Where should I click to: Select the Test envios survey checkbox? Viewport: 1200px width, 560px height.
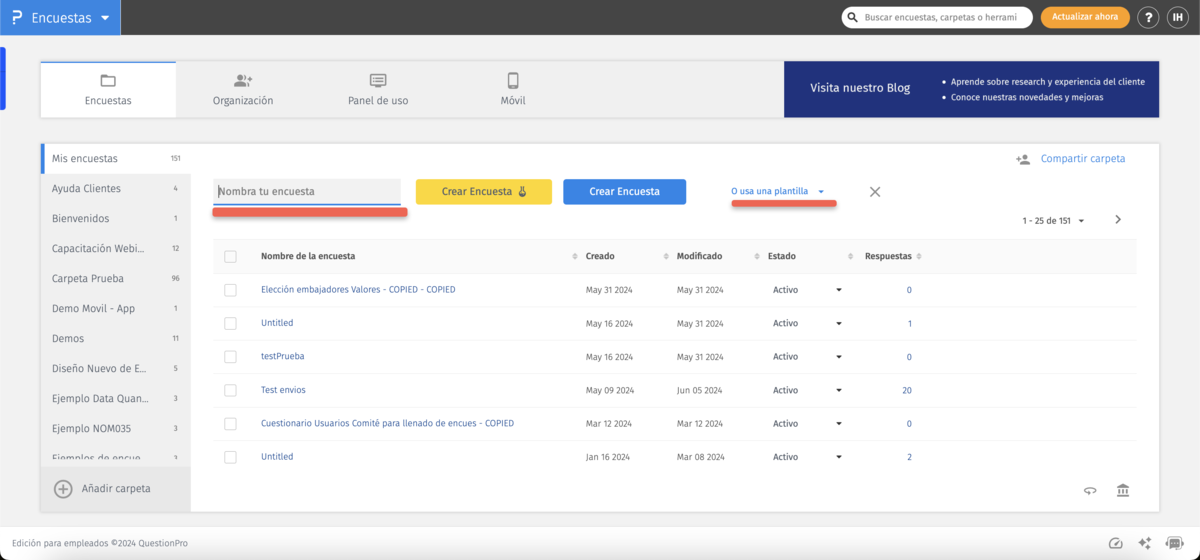(x=231, y=390)
